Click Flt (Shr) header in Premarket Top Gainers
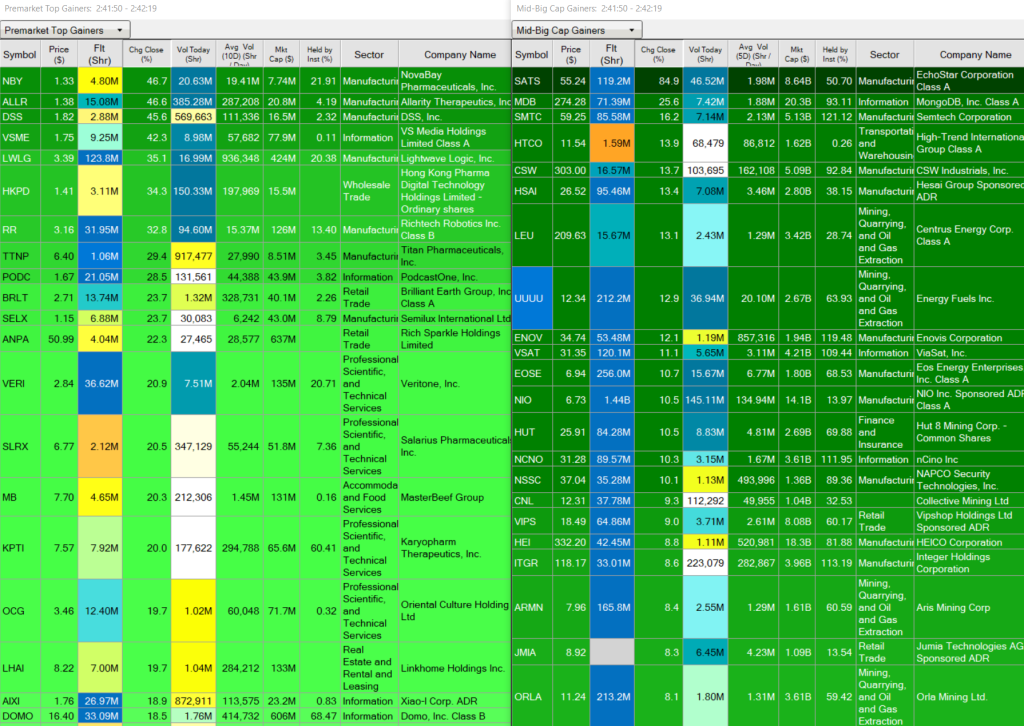 [x=100, y=55]
